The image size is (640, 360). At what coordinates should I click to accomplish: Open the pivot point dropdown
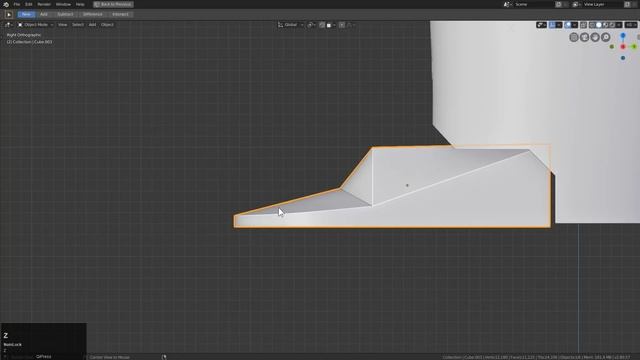coord(311,25)
